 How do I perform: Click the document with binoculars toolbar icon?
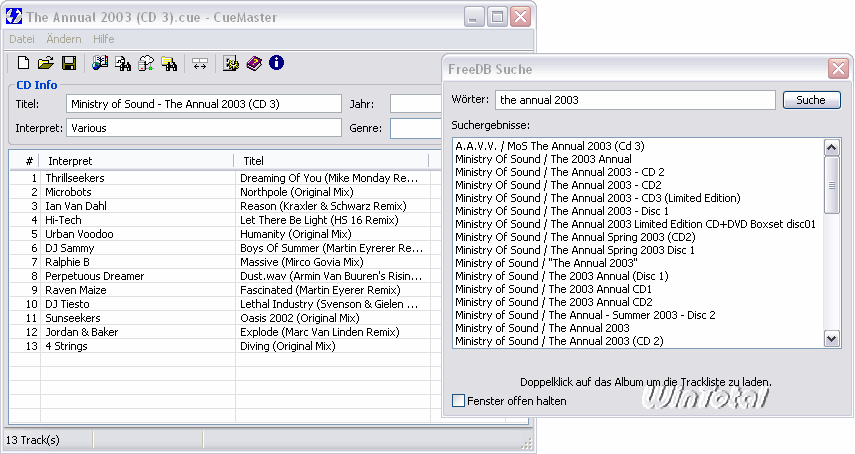(123, 63)
